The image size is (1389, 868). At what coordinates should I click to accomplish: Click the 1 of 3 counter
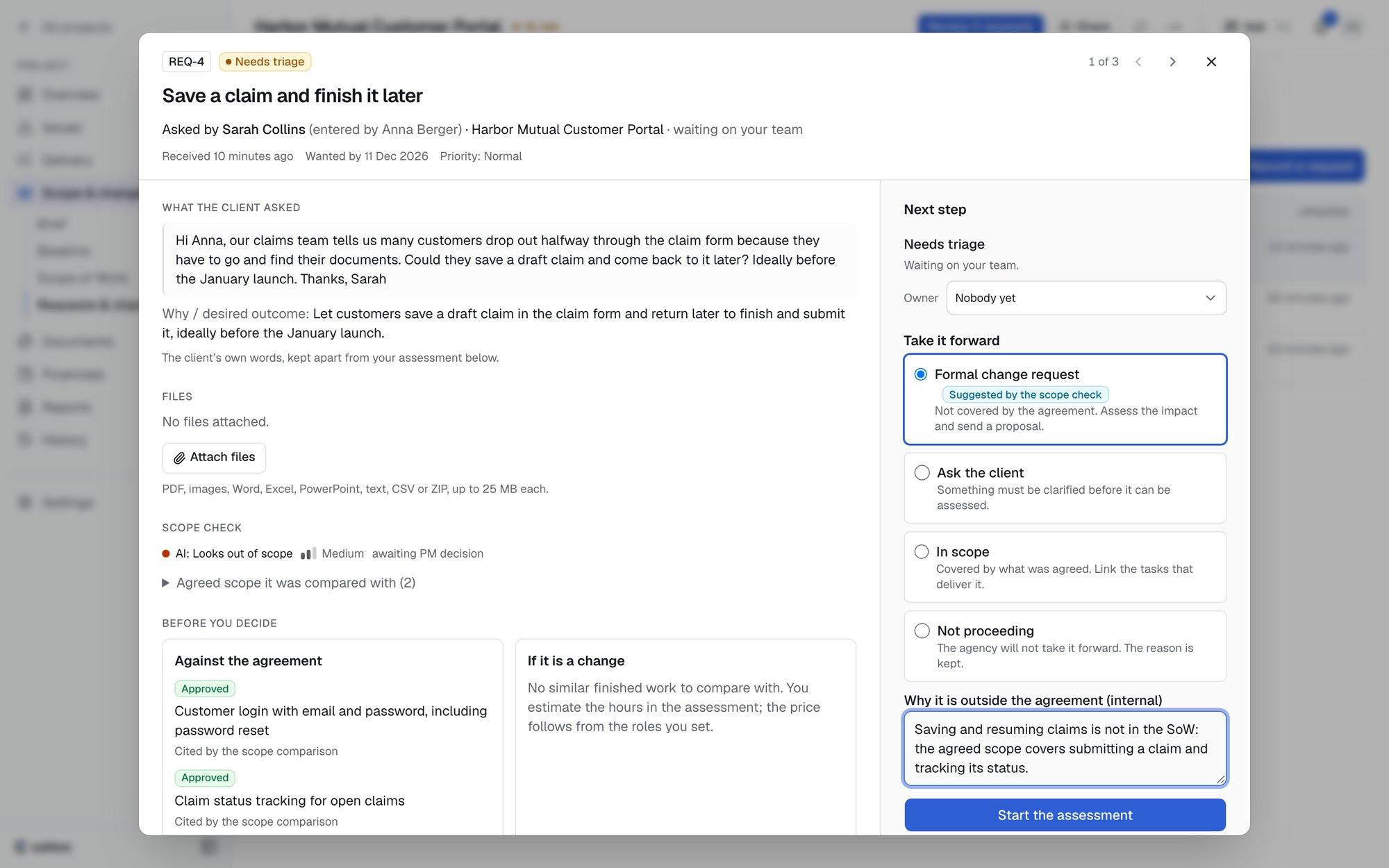1104,62
